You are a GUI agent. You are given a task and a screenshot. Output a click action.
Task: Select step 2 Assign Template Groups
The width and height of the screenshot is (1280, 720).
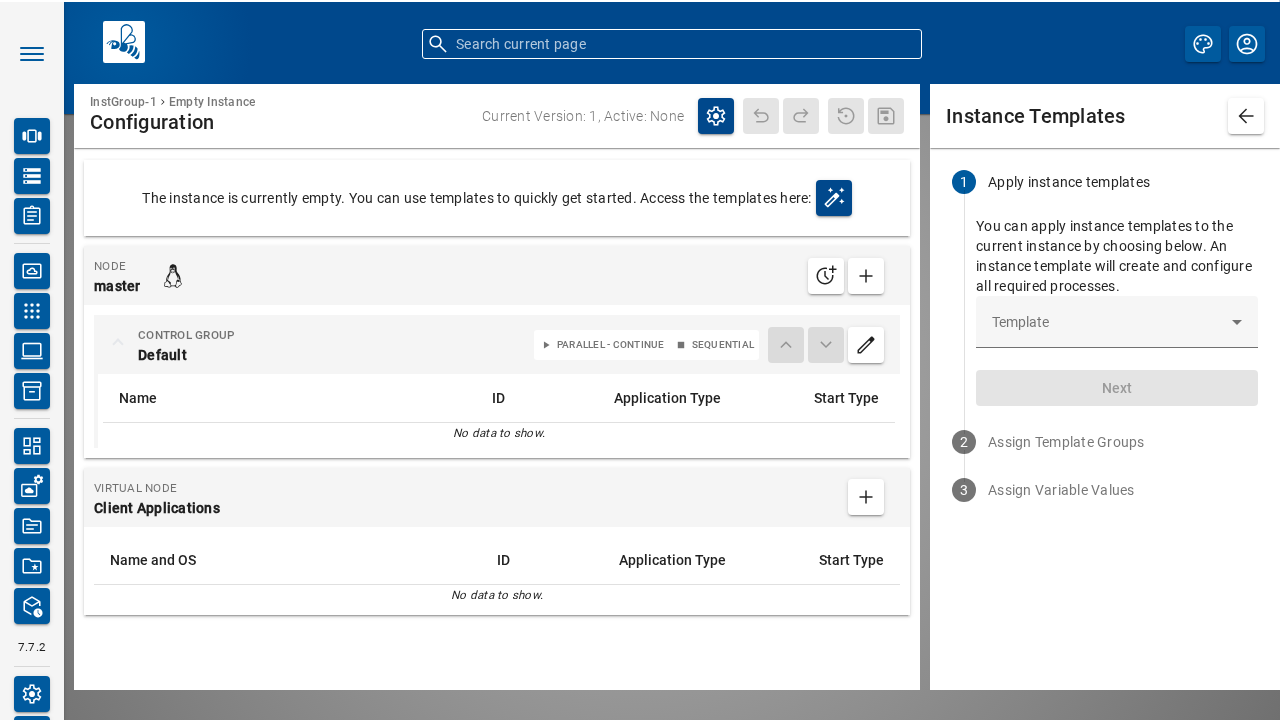click(x=1065, y=442)
